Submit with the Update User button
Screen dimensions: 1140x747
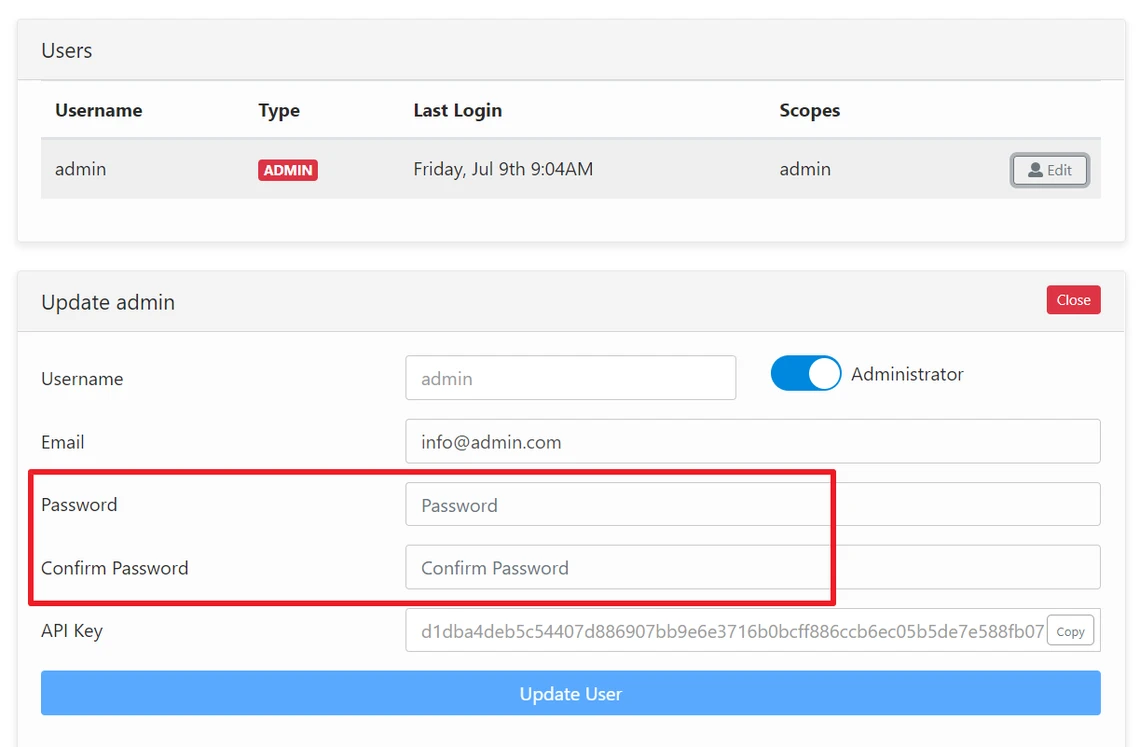pyautogui.click(x=571, y=693)
